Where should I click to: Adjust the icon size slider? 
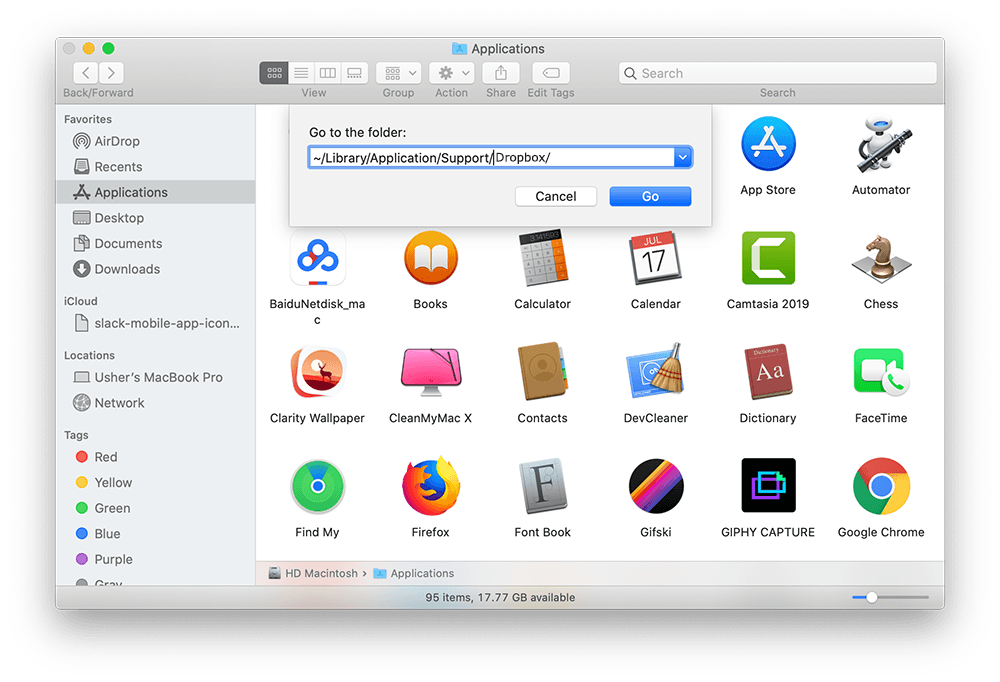click(872, 597)
